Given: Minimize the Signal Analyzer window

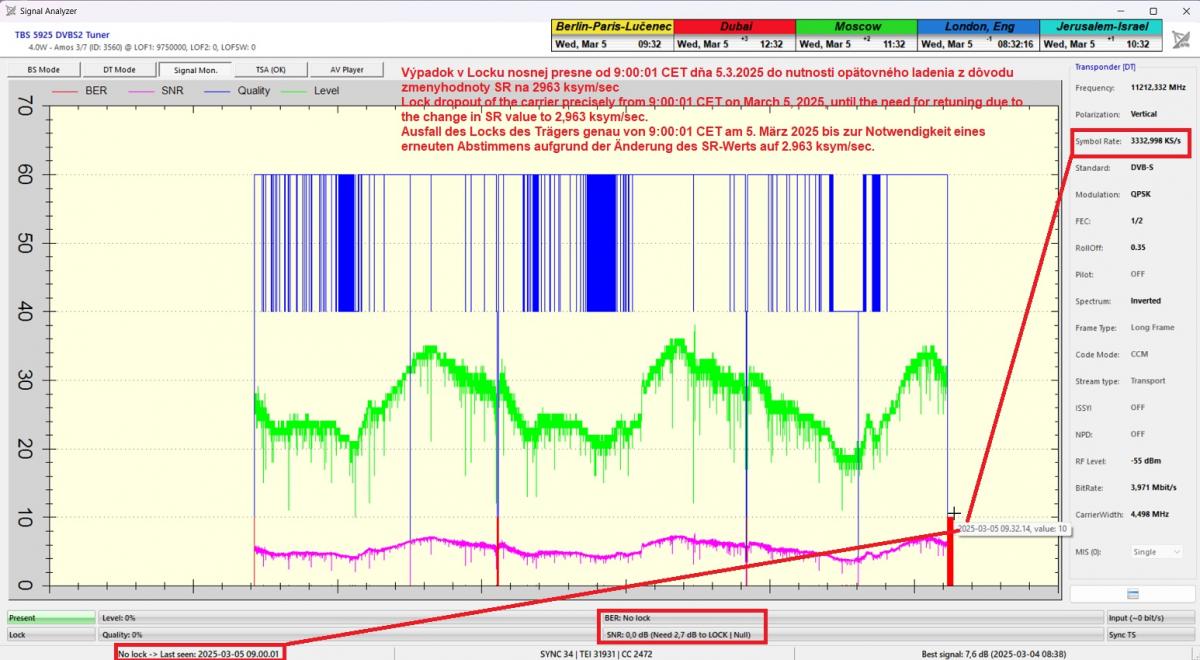Looking at the screenshot, I should pos(1123,10).
